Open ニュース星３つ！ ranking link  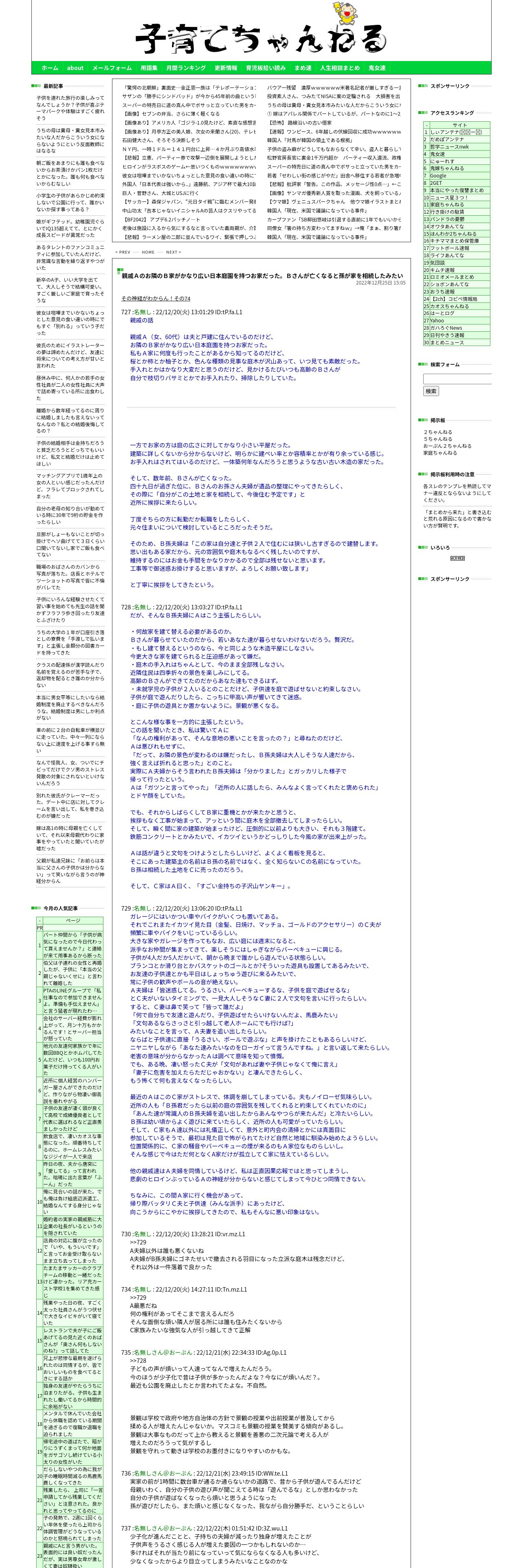pos(449,197)
